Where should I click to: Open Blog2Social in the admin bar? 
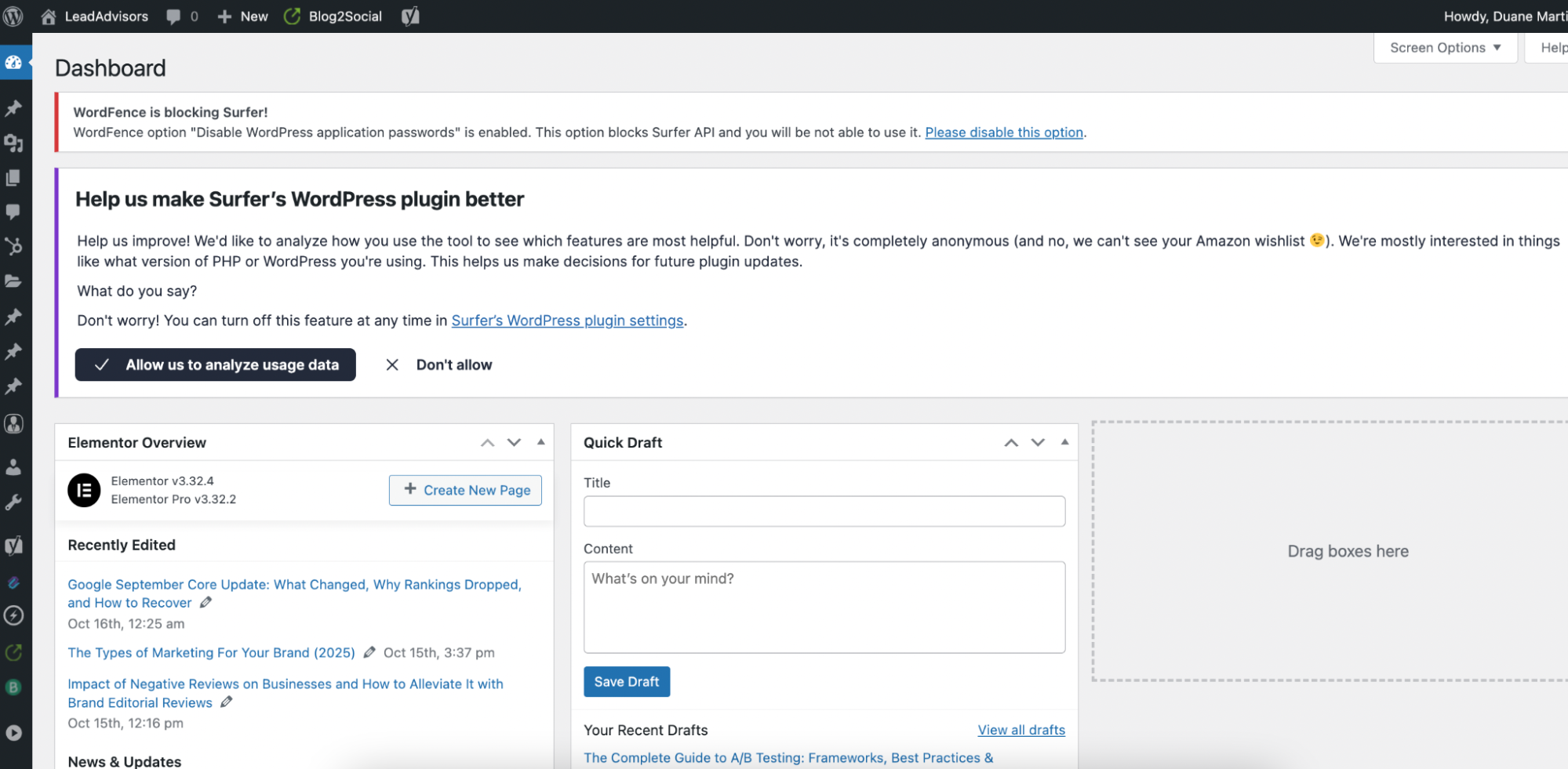tap(333, 16)
